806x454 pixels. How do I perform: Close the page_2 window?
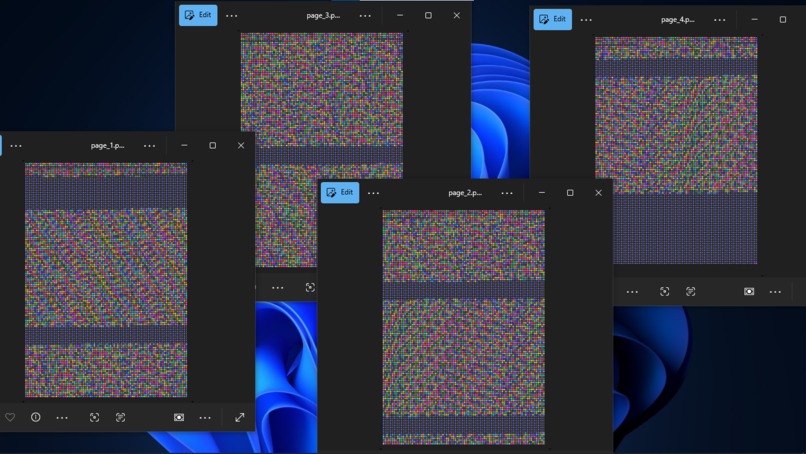598,193
